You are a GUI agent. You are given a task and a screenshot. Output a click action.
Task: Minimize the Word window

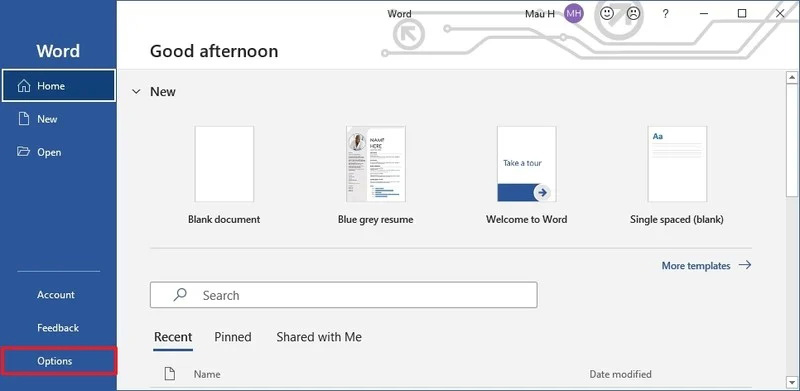point(704,14)
